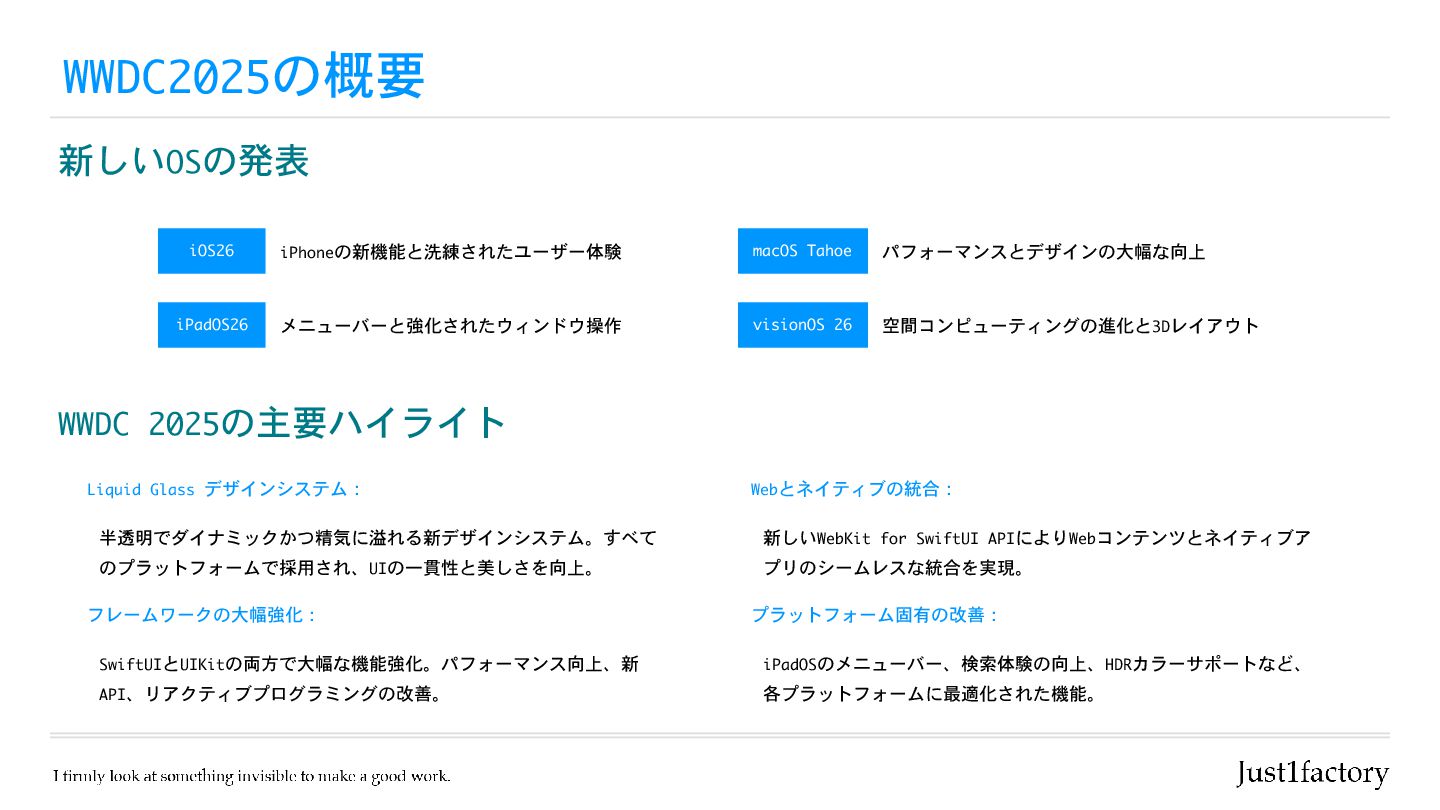Click the iOS26 blue label box
Screen dimensions: 1440x810
(x=211, y=251)
